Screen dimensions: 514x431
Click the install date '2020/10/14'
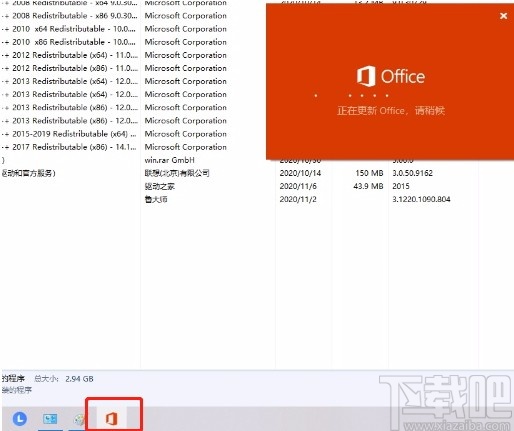tap(300, 173)
